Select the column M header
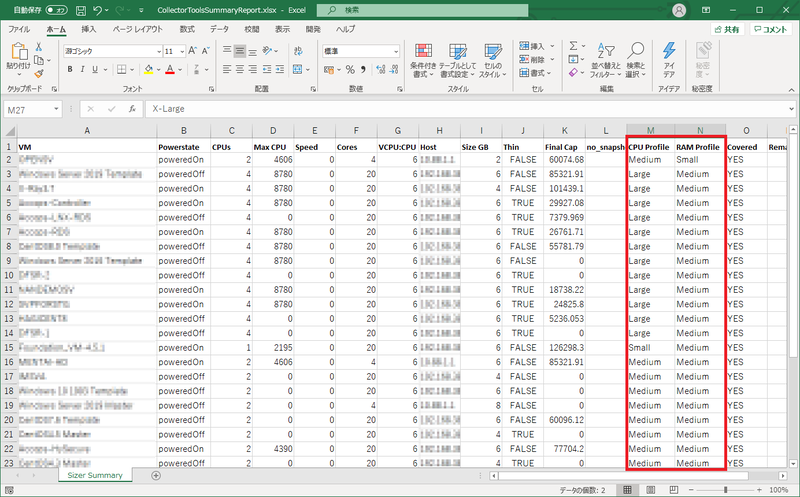The image size is (800, 497). pos(651,131)
